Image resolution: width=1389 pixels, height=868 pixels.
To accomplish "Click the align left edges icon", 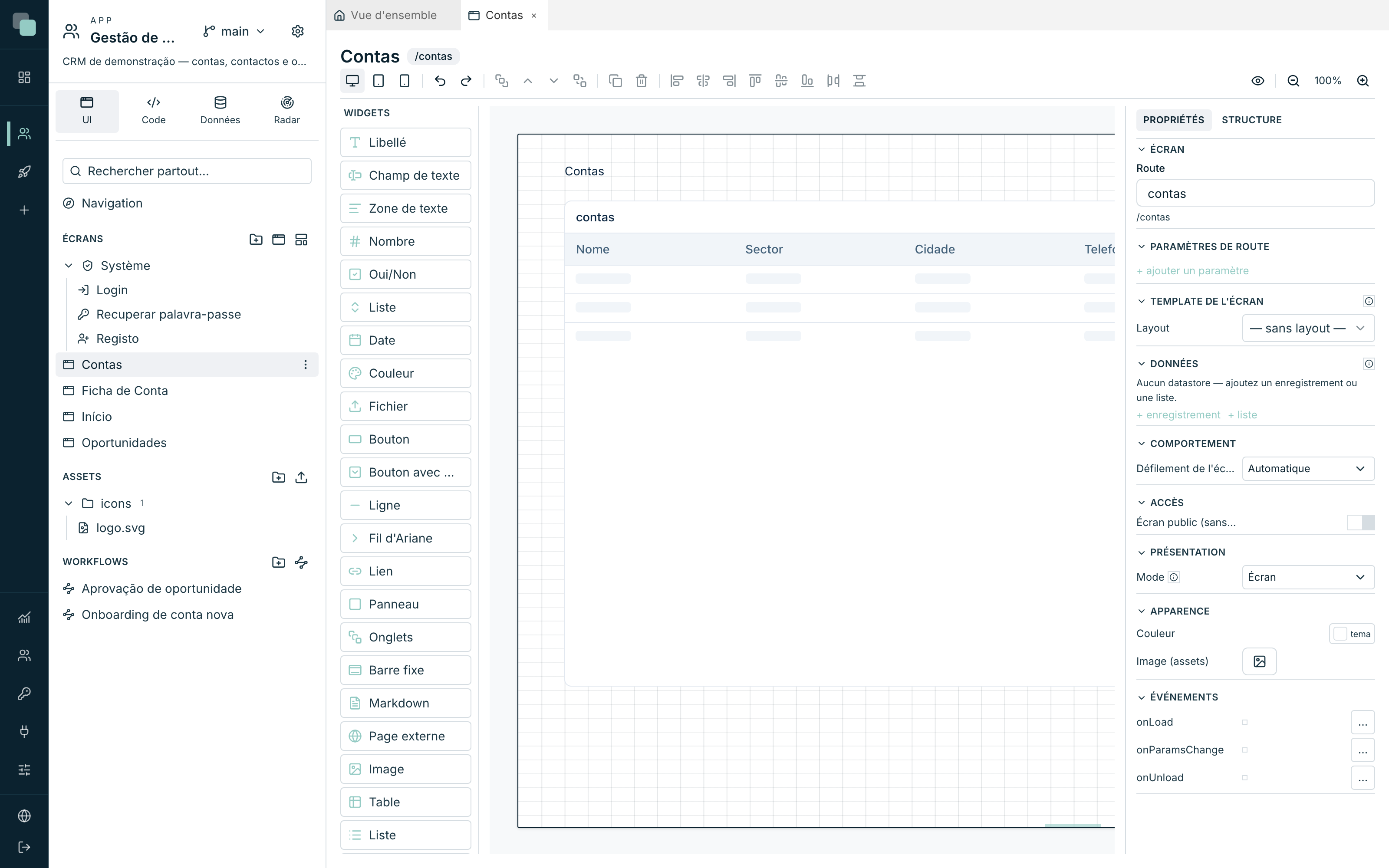I will point(677,81).
